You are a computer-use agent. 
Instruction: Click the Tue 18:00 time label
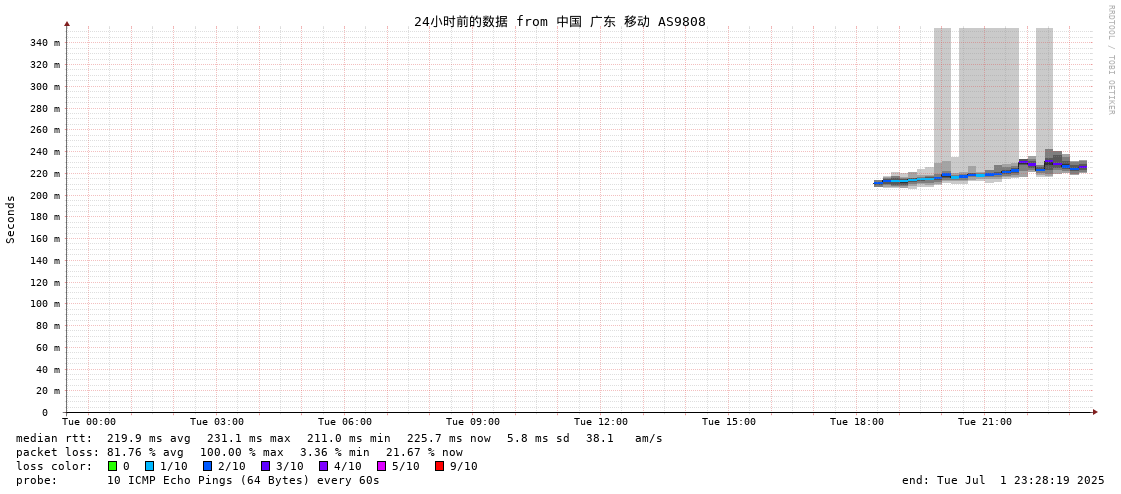point(856,422)
